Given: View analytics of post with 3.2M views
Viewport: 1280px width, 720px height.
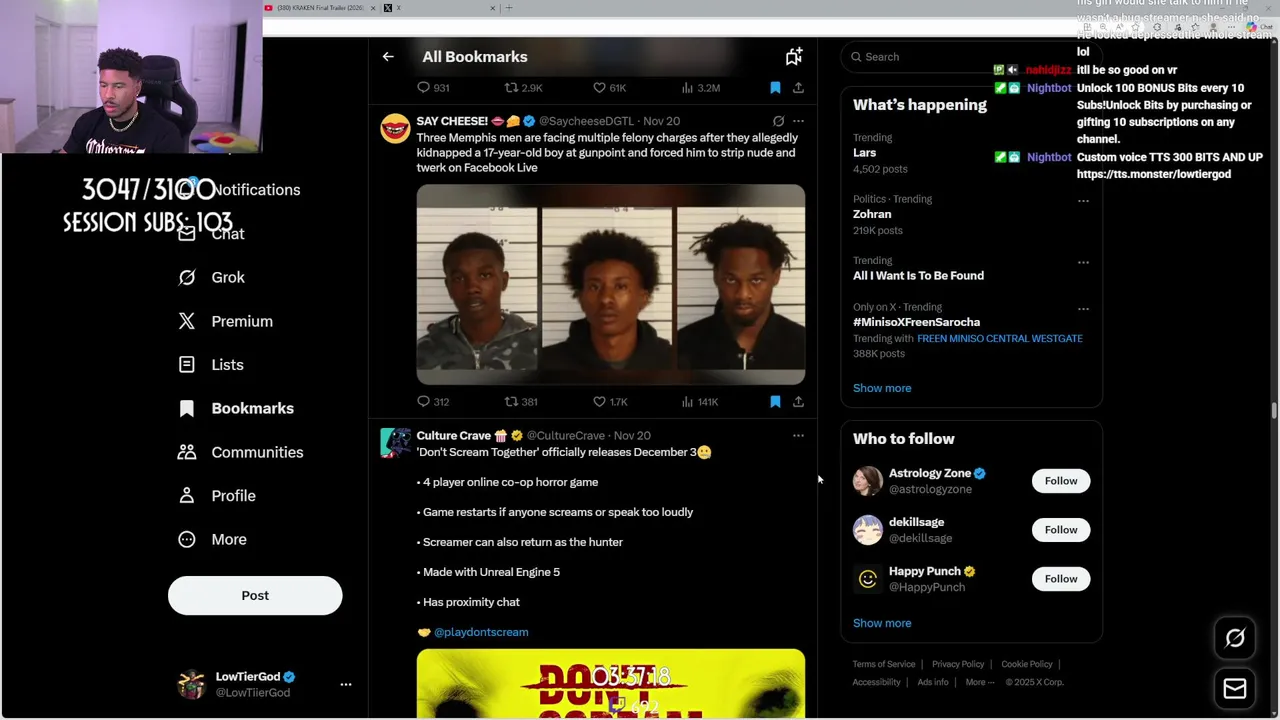Looking at the screenshot, I should (700, 88).
